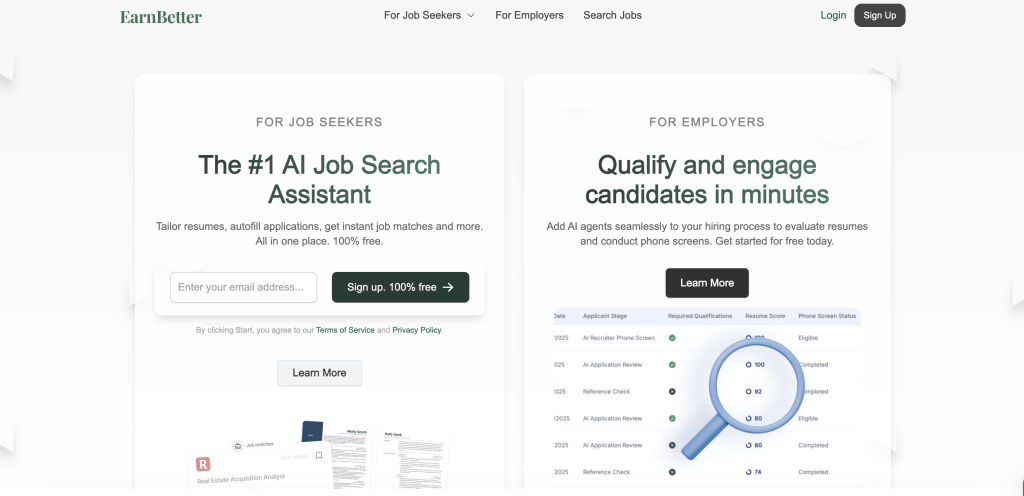Focus the email address input field

[243, 287]
